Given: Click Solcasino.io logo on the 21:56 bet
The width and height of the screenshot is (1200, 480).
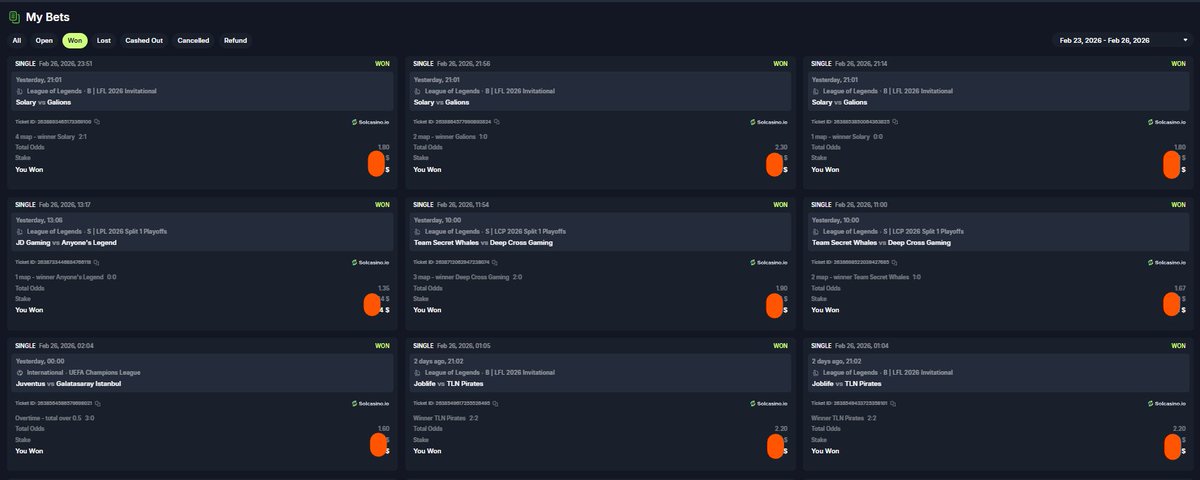Looking at the screenshot, I should point(768,122).
